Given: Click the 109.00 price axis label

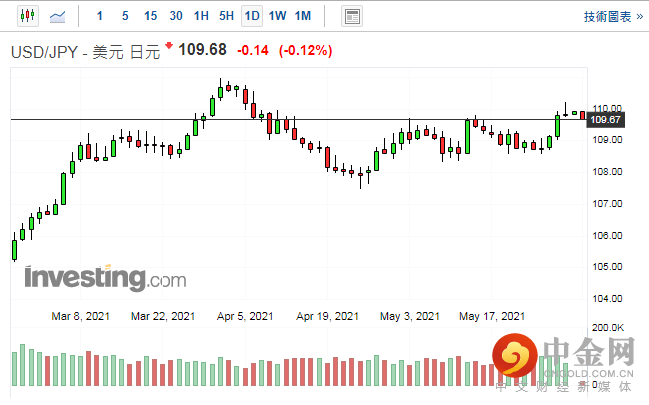Looking at the screenshot, I should click(x=607, y=140).
